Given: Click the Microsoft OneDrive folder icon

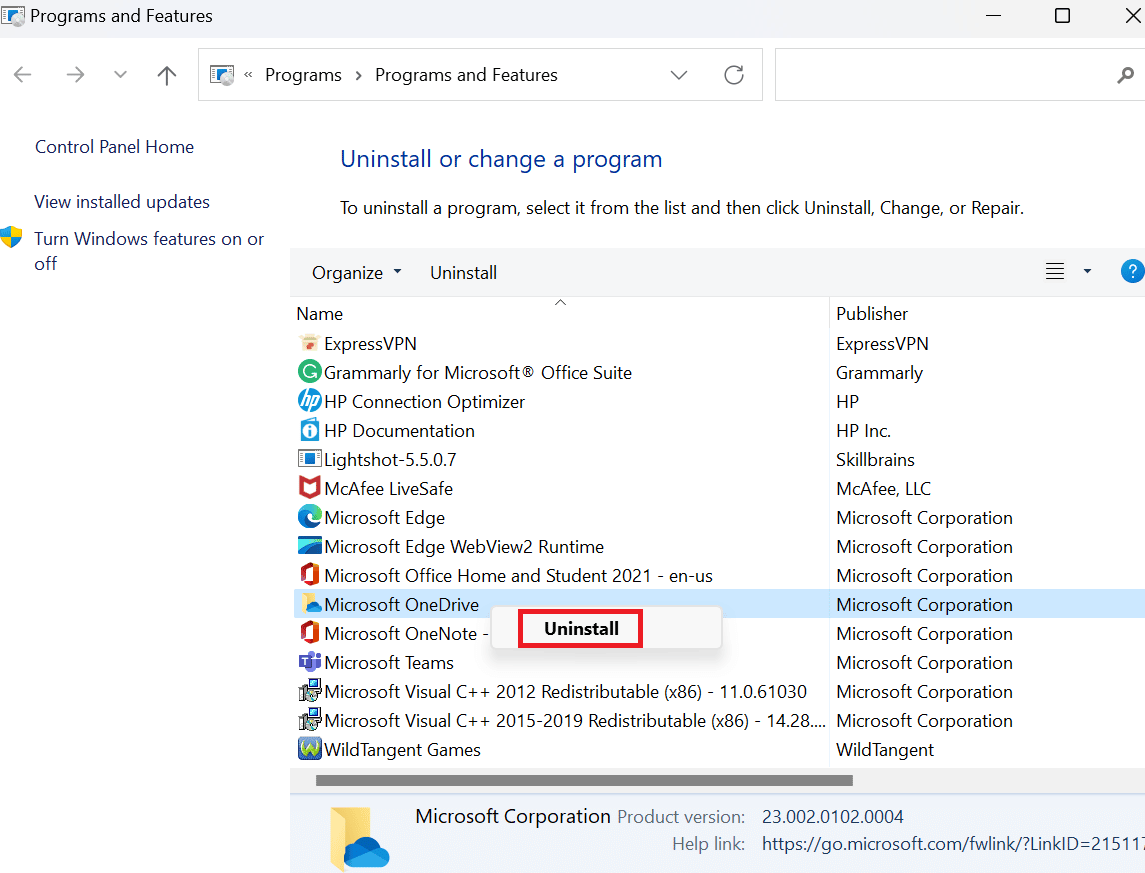Looking at the screenshot, I should coord(311,604).
